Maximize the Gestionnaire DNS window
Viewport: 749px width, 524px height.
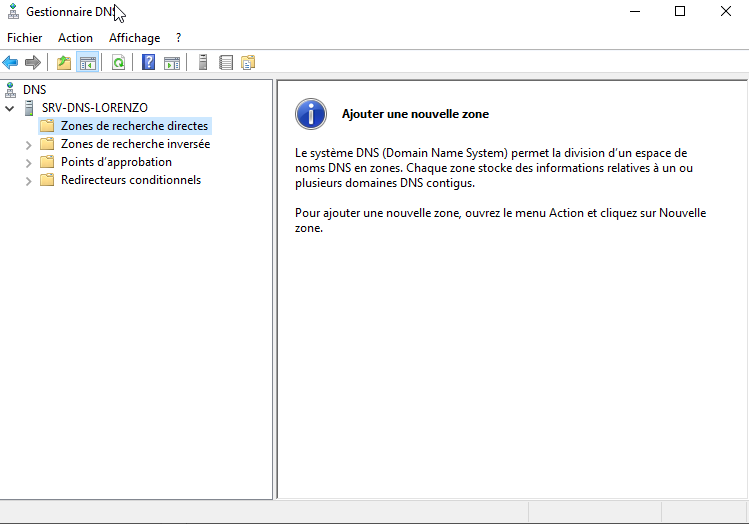coord(680,11)
